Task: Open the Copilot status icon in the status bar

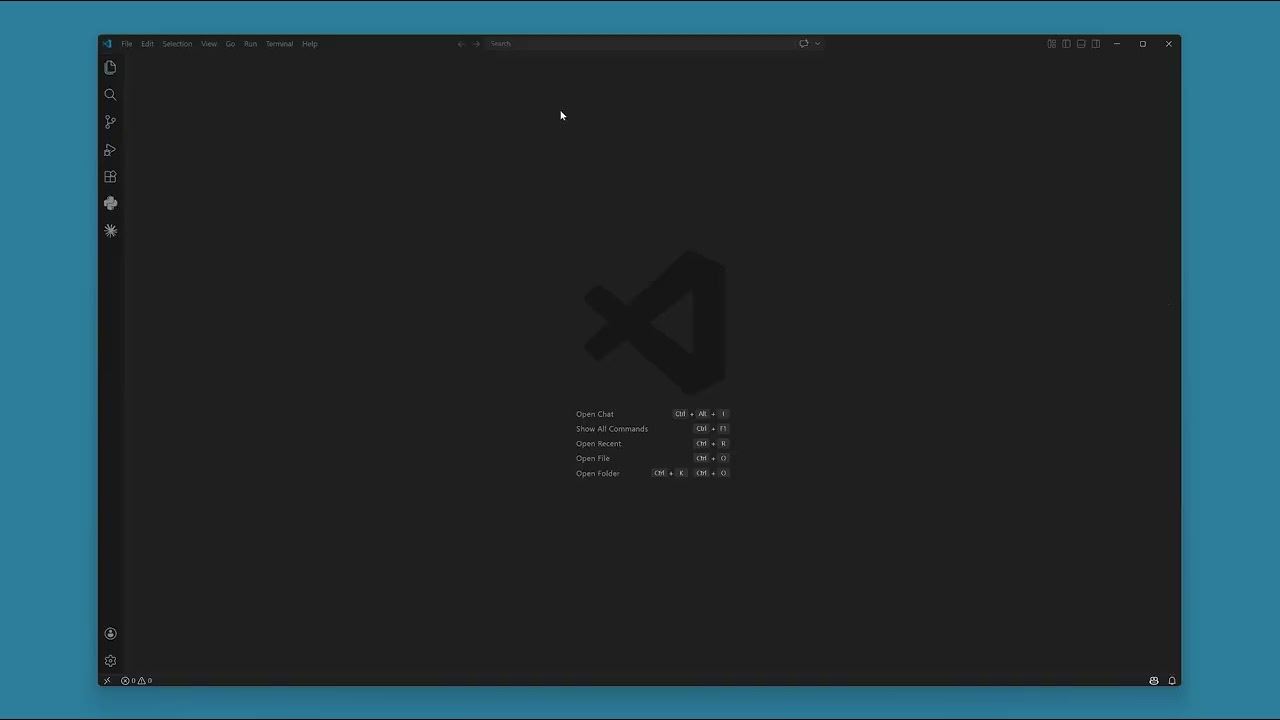Action: (x=1154, y=681)
